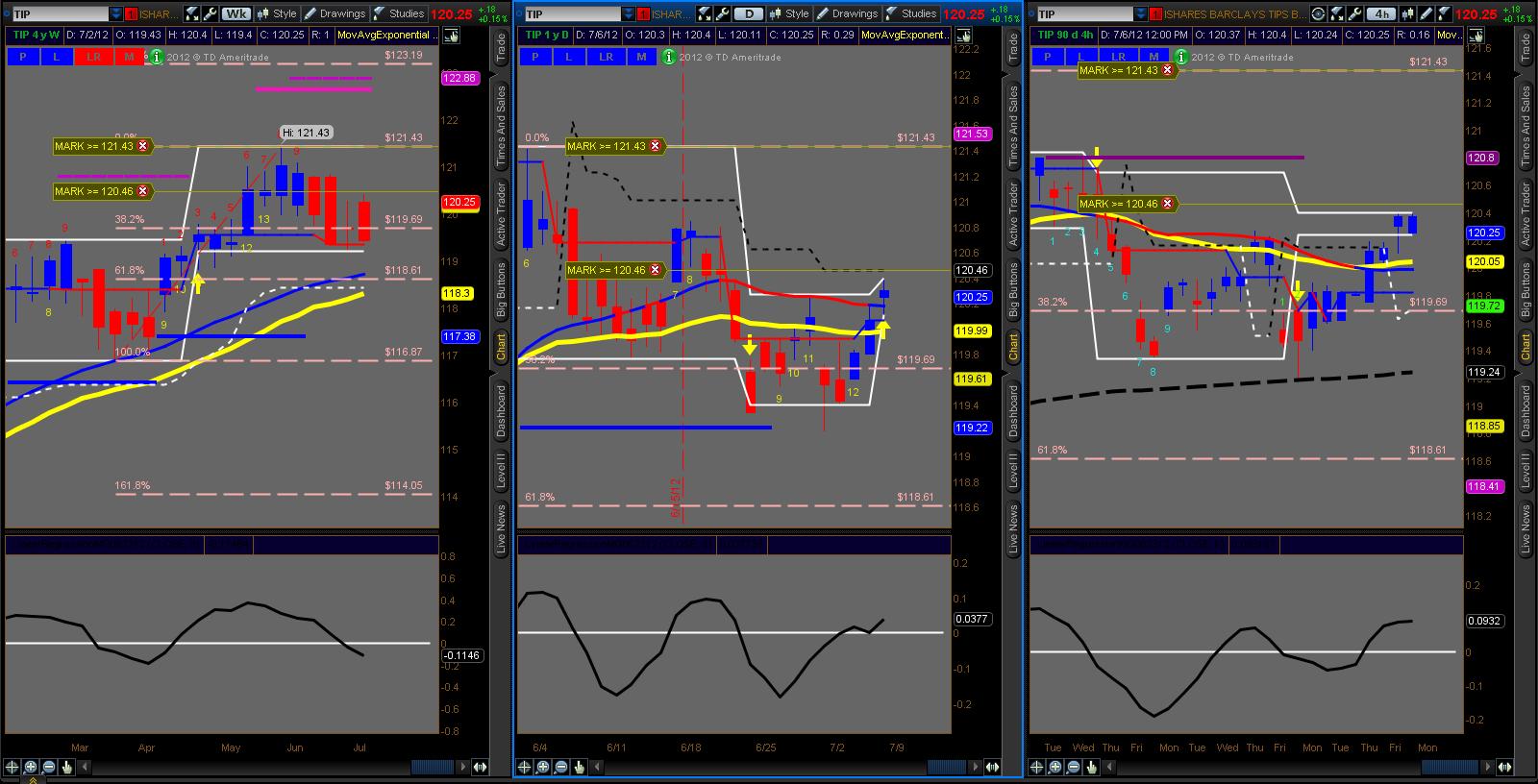
Task: Click pan hand icon below daily chart
Action: [x=579, y=767]
